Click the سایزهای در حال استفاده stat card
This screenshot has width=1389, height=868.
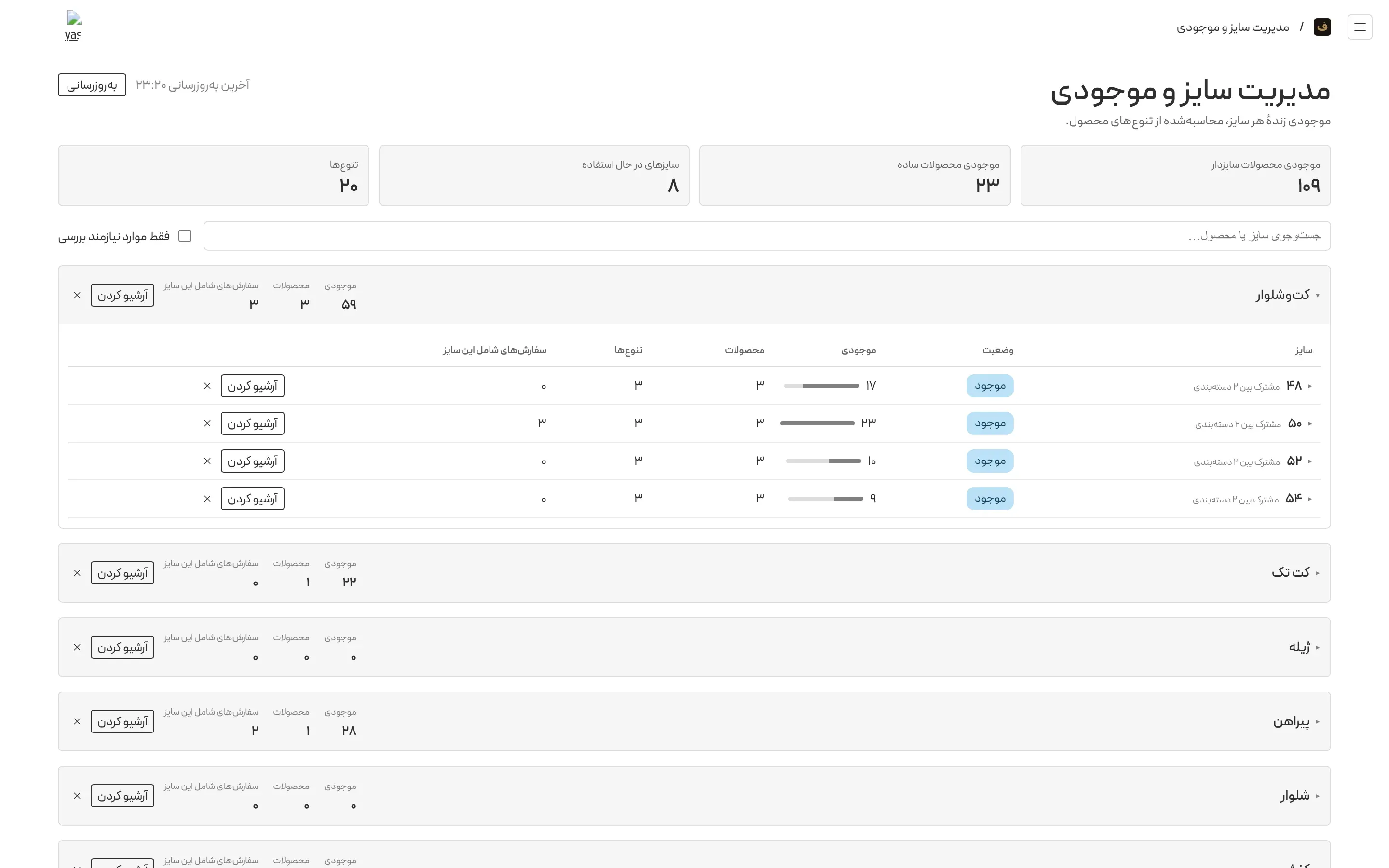(534, 175)
